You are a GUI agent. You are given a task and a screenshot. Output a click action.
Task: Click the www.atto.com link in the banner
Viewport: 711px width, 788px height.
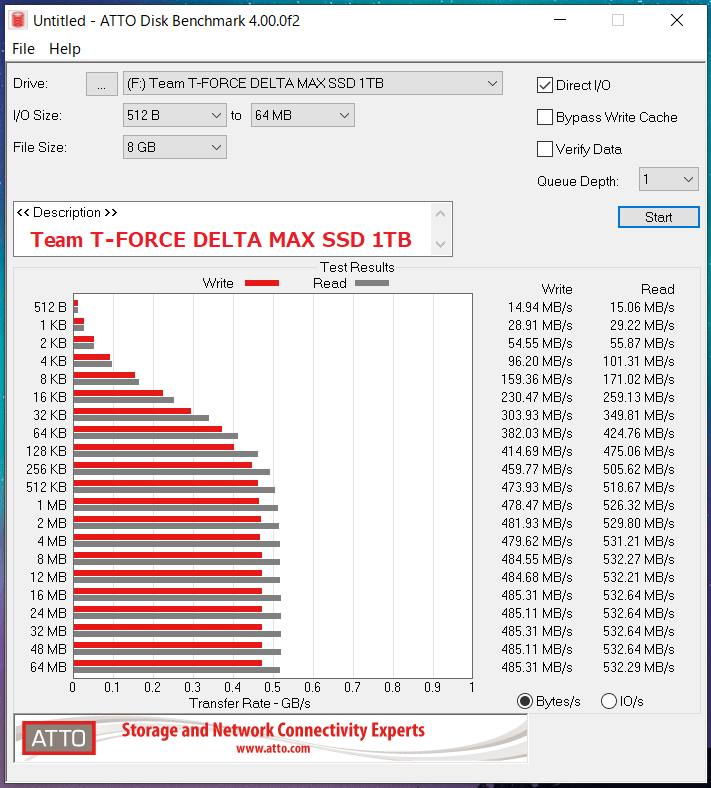273,749
